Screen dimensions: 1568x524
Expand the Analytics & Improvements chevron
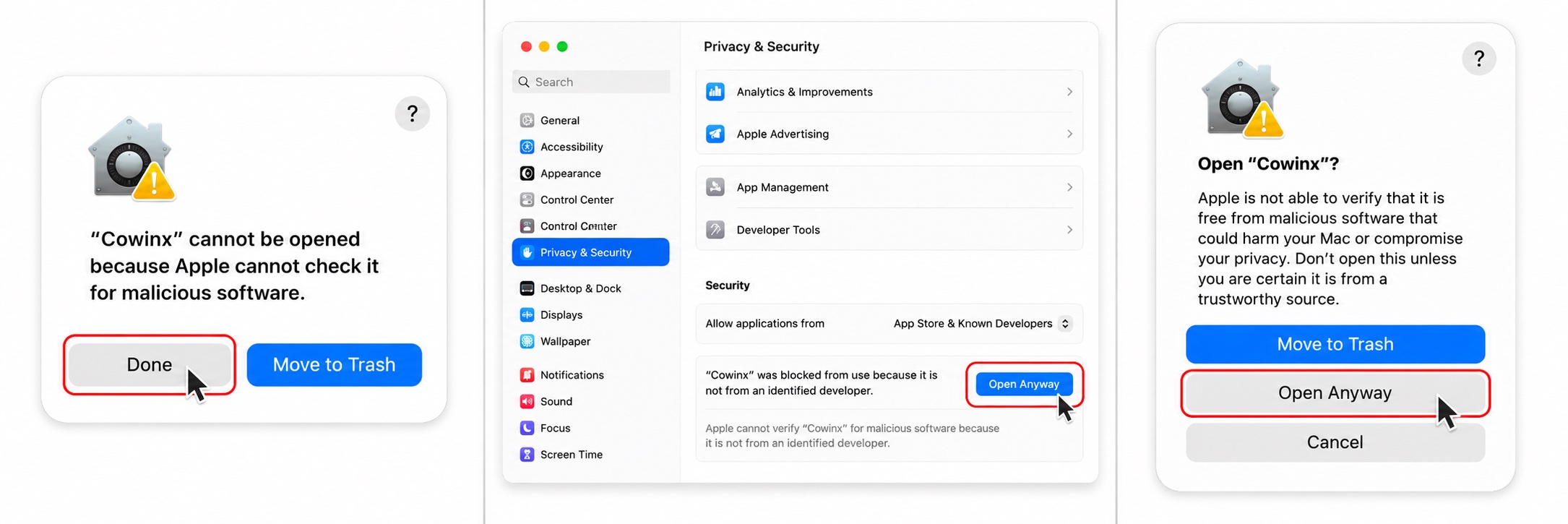(1069, 92)
